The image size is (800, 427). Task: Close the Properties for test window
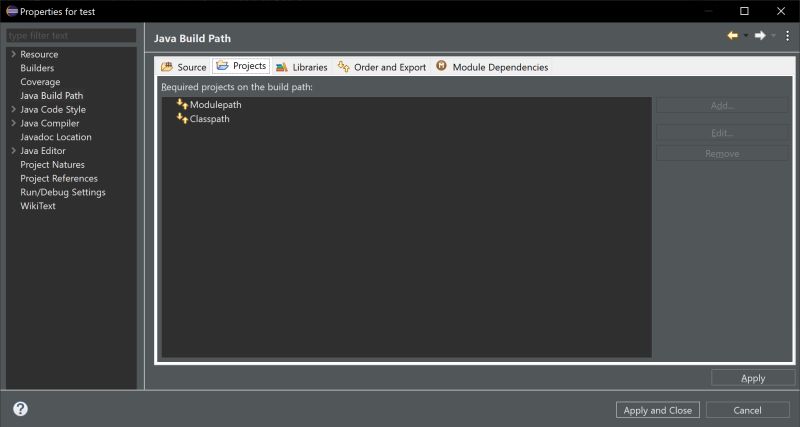tap(781, 11)
